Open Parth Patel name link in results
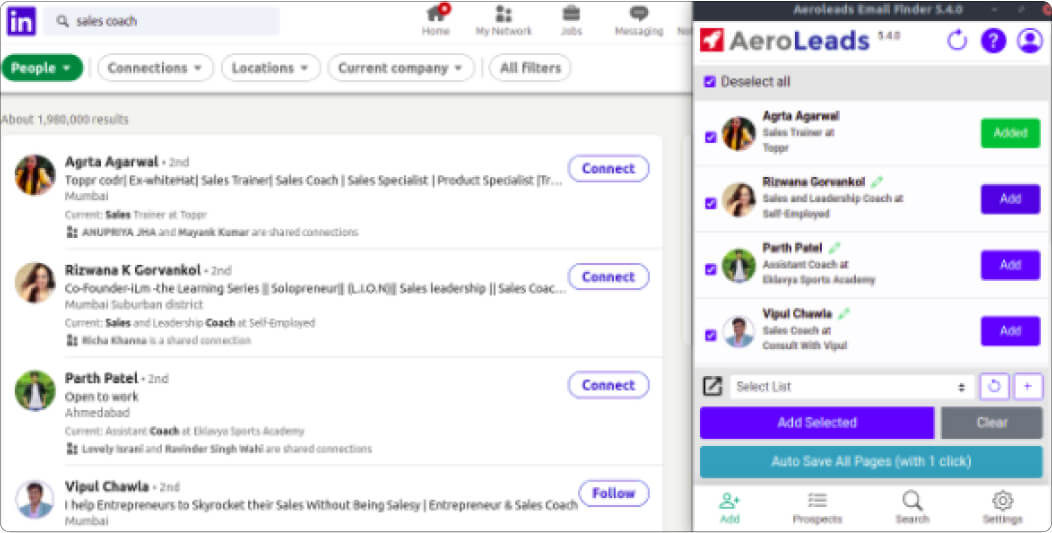 [x=101, y=378]
